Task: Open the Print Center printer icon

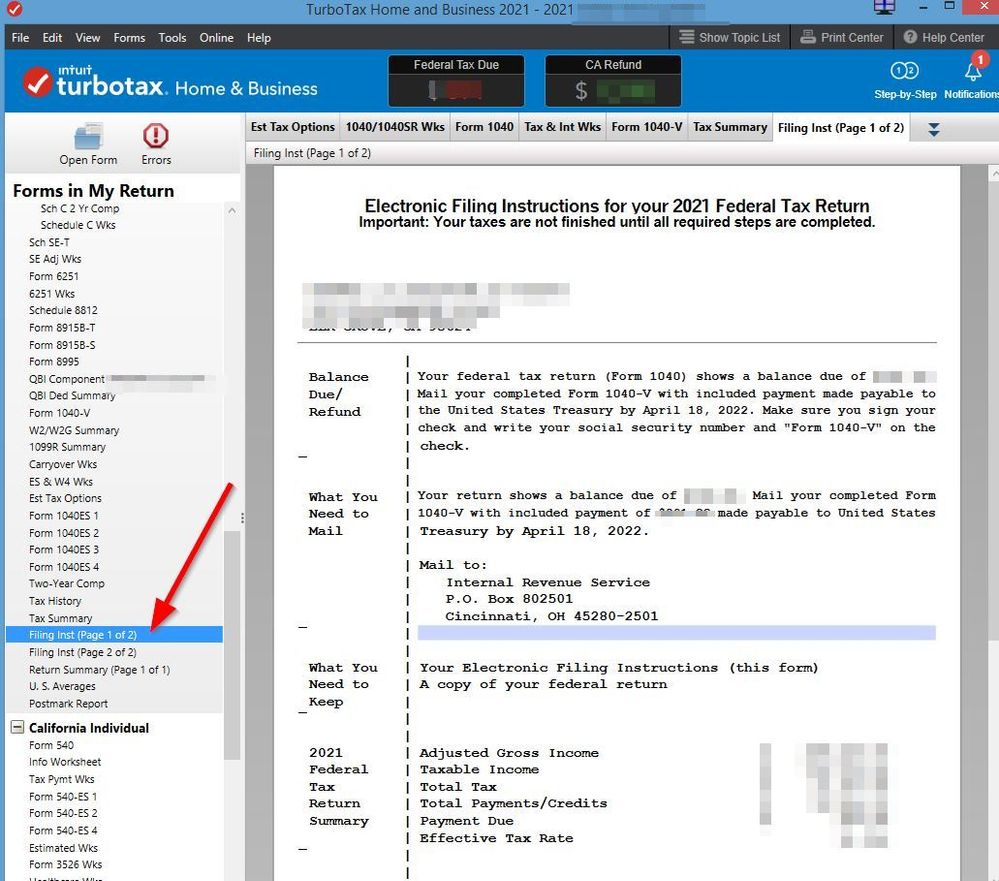Action: click(x=808, y=37)
